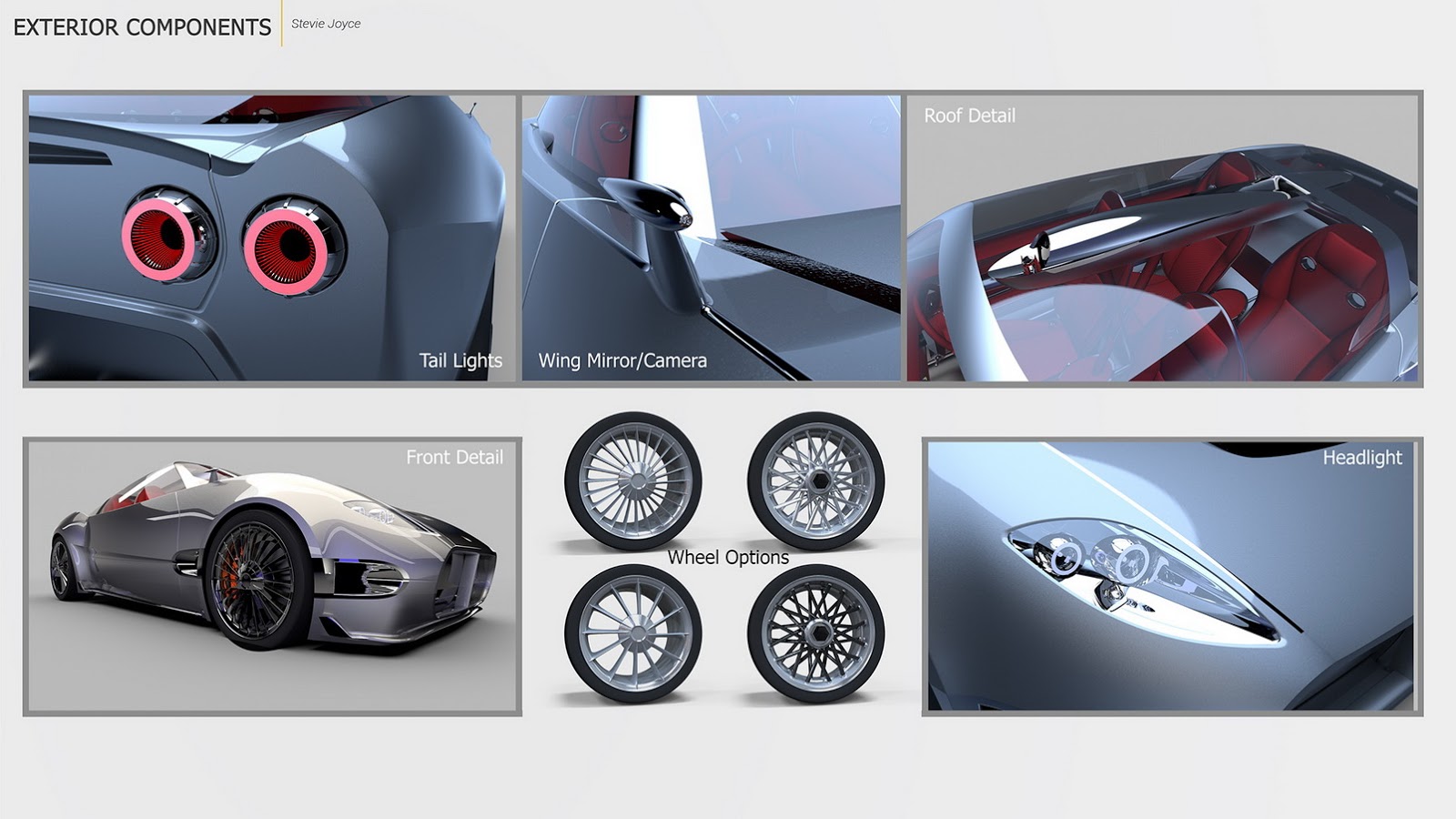1456x819 pixels.
Task: Click the "Tail Lights" caption
Action: point(460,360)
